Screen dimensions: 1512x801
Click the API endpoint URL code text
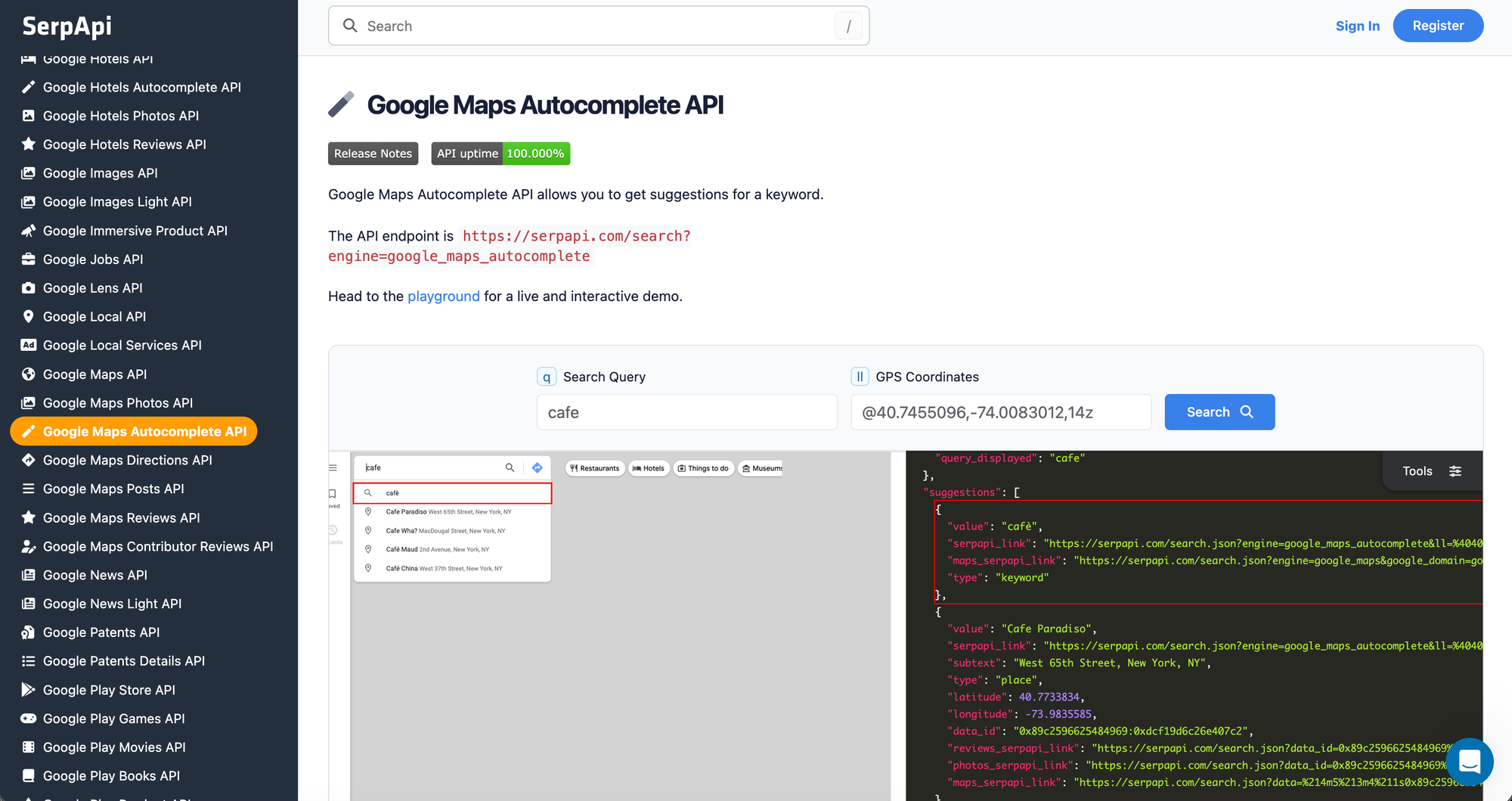tap(510, 246)
